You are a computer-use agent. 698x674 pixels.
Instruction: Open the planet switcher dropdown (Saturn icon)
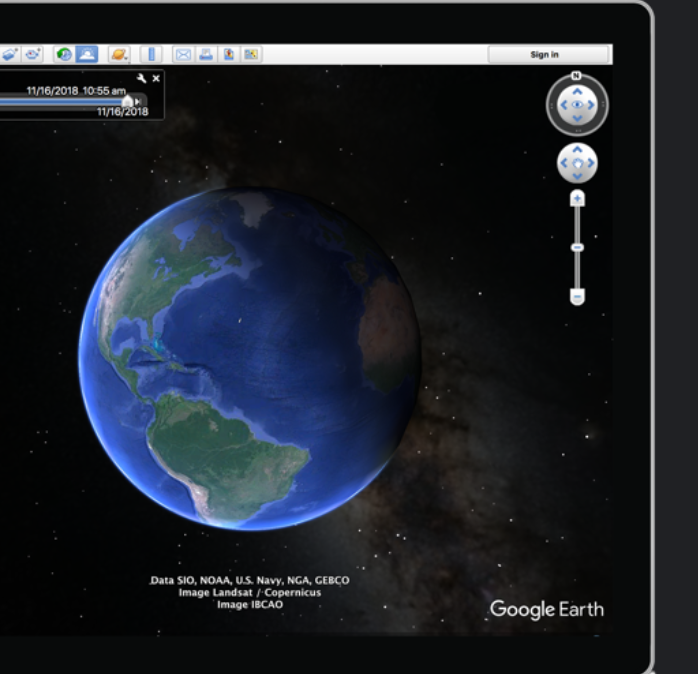(x=119, y=54)
